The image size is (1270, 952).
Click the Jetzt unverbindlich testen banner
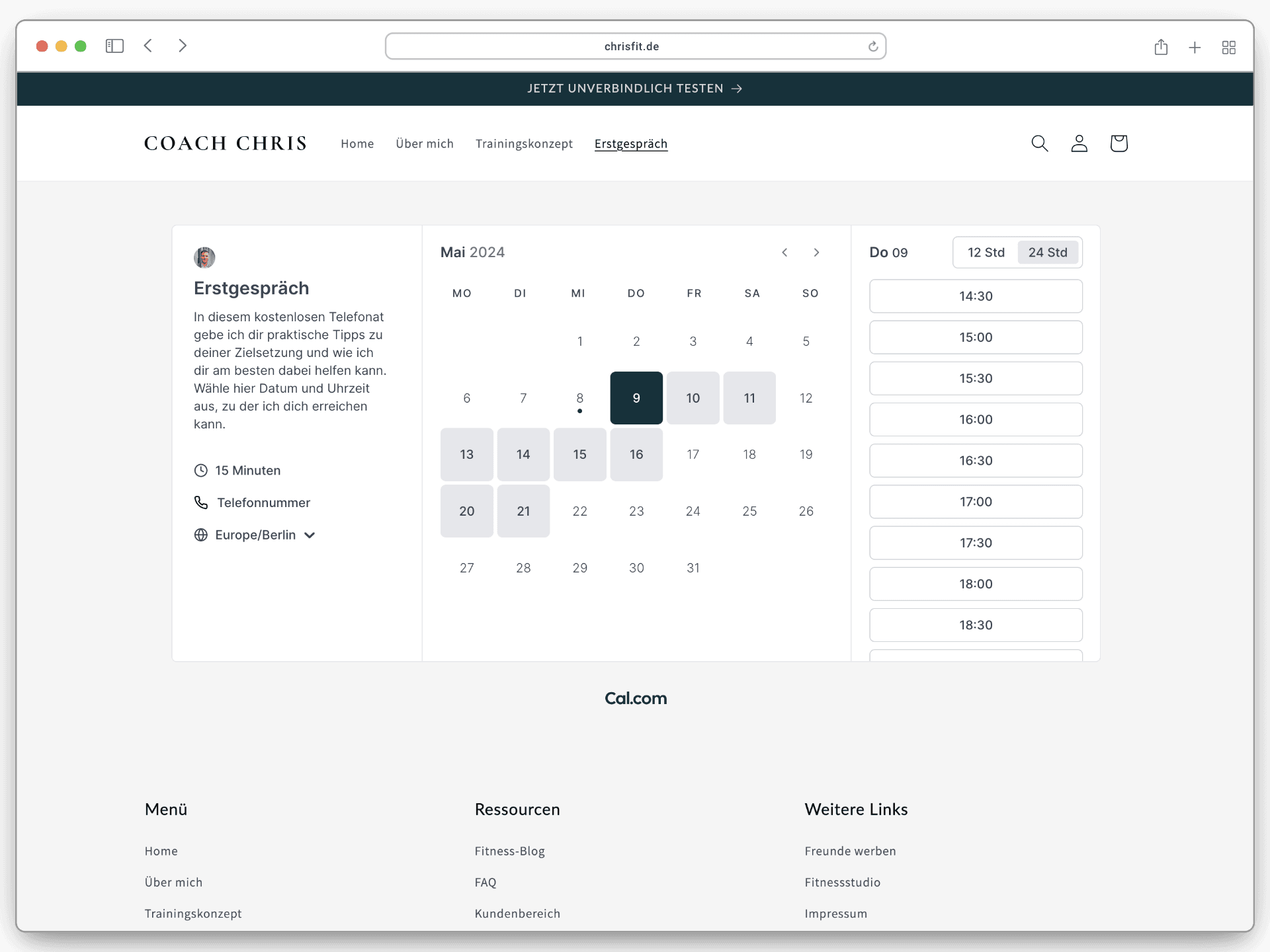coord(634,89)
